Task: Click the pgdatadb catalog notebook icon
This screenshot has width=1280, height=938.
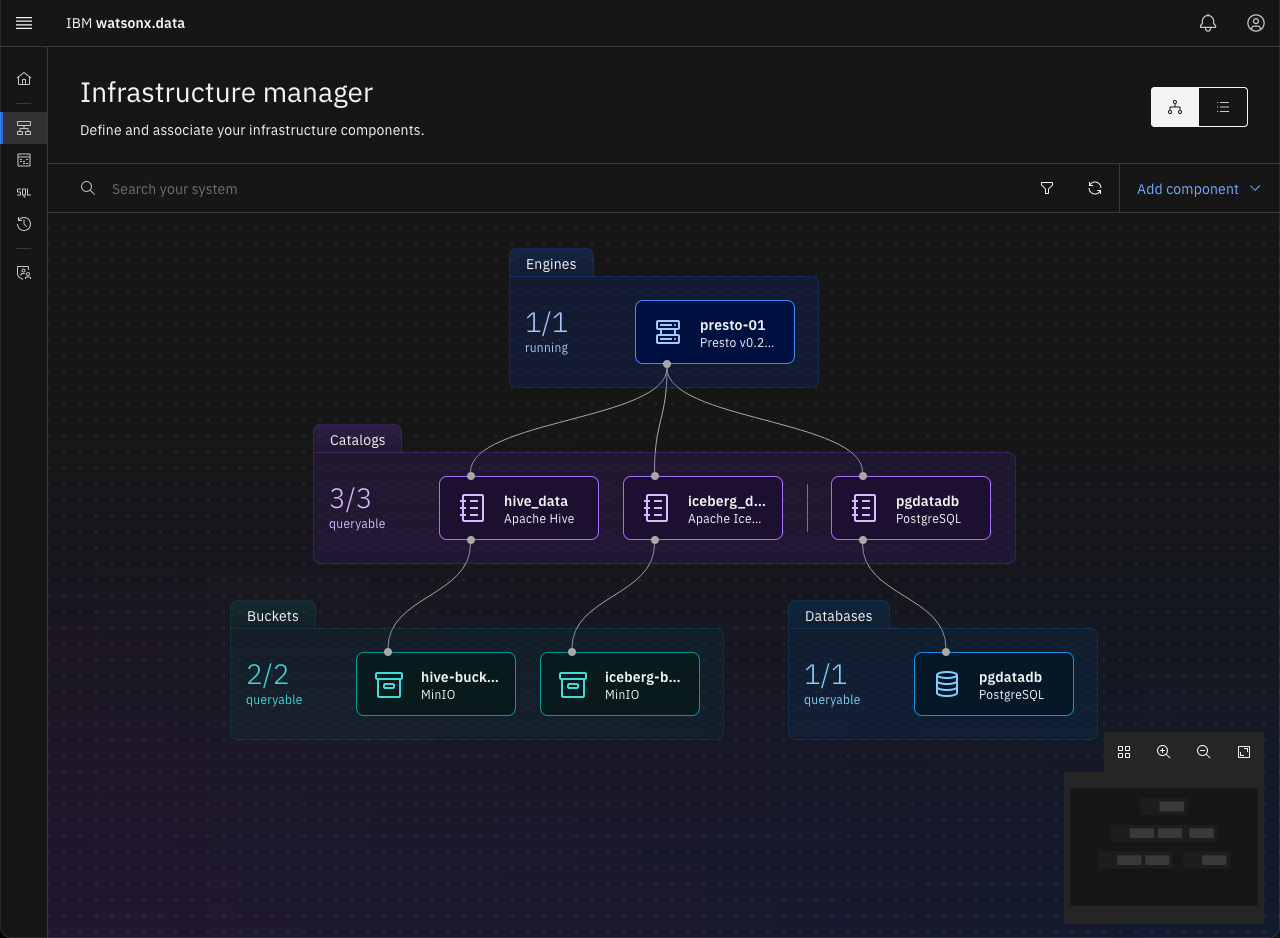Action: point(863,508)
